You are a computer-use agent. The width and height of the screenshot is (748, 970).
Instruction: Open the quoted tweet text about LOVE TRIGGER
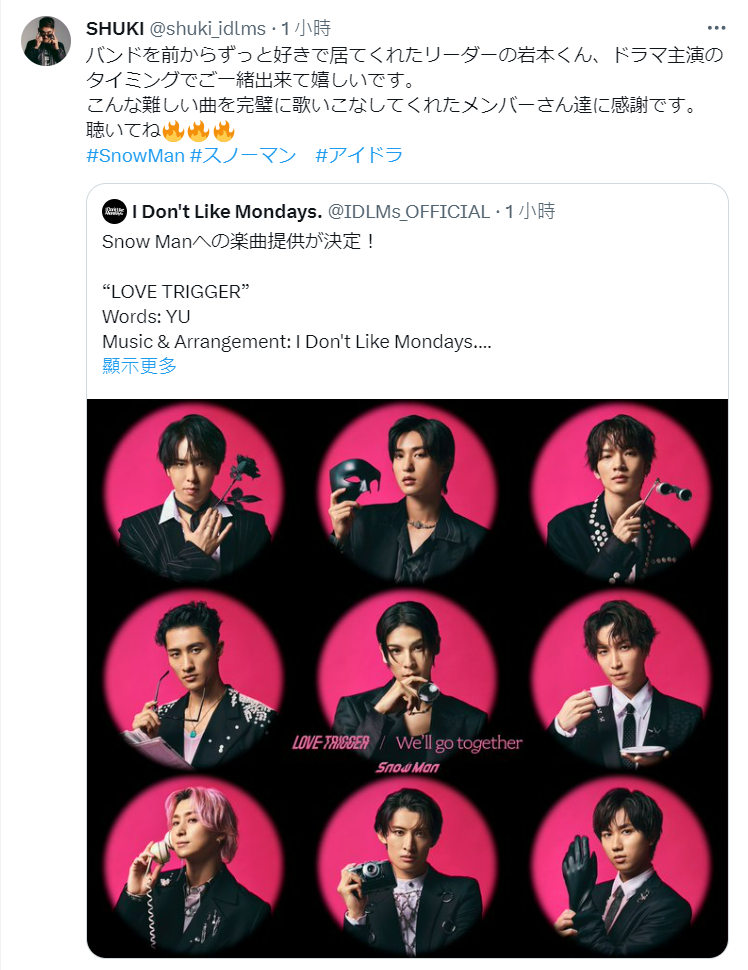(x=297, y=291)
